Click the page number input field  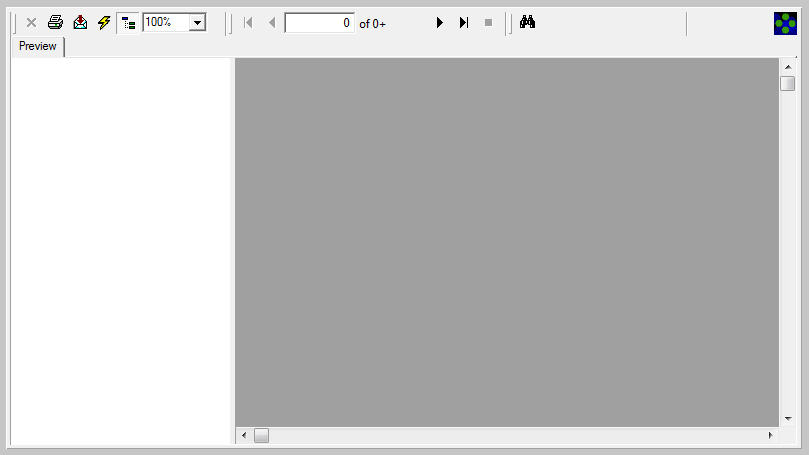pyautogui.click(x=319, y=23)
